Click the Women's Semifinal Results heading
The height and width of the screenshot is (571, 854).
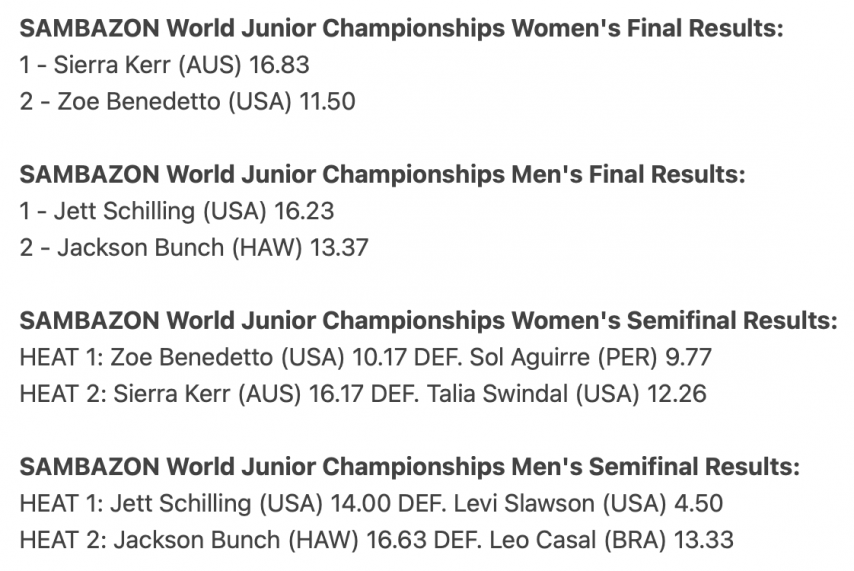coord(429,320)
